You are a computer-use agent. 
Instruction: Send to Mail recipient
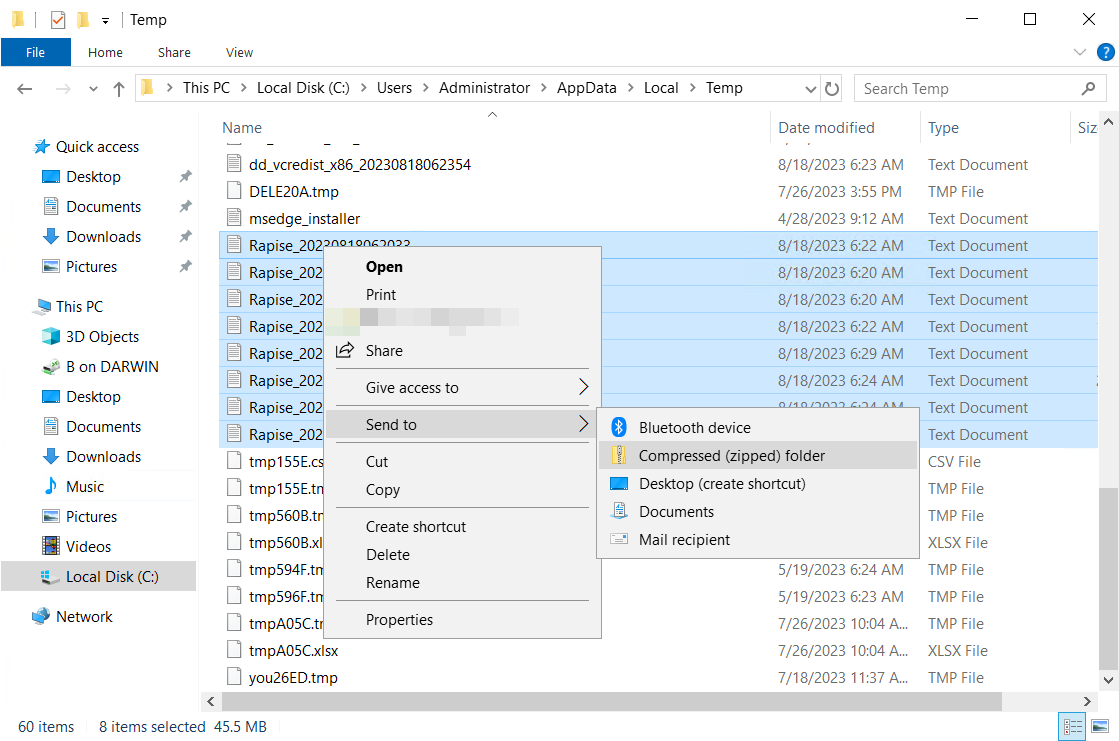[758, 540]
